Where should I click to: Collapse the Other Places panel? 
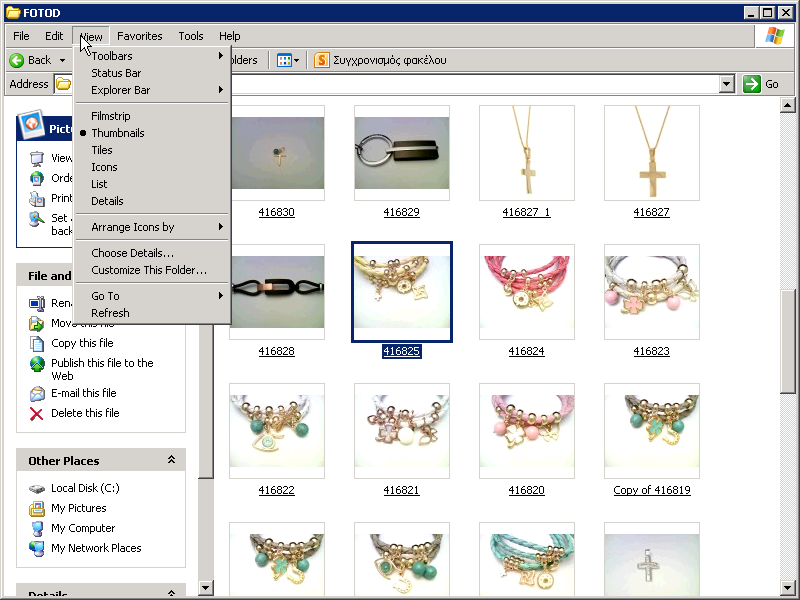(x=171, y=460)
